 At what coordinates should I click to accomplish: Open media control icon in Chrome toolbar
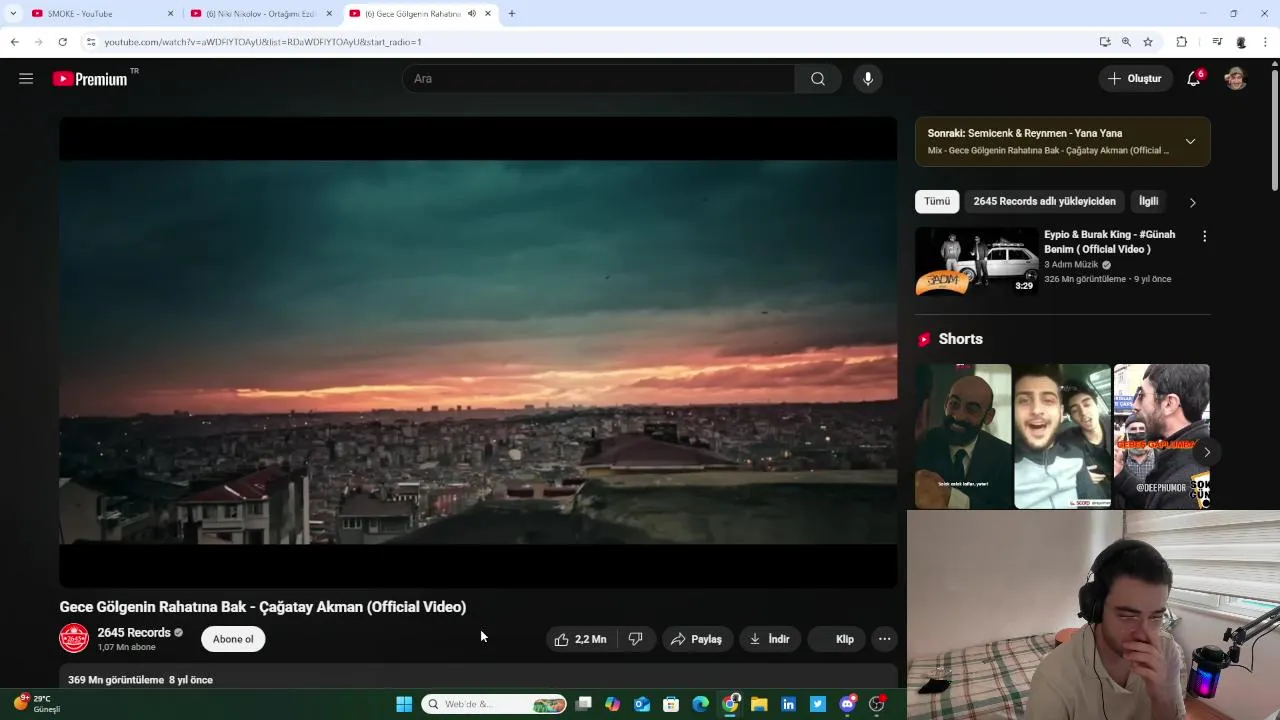[x=1217, y=42]
